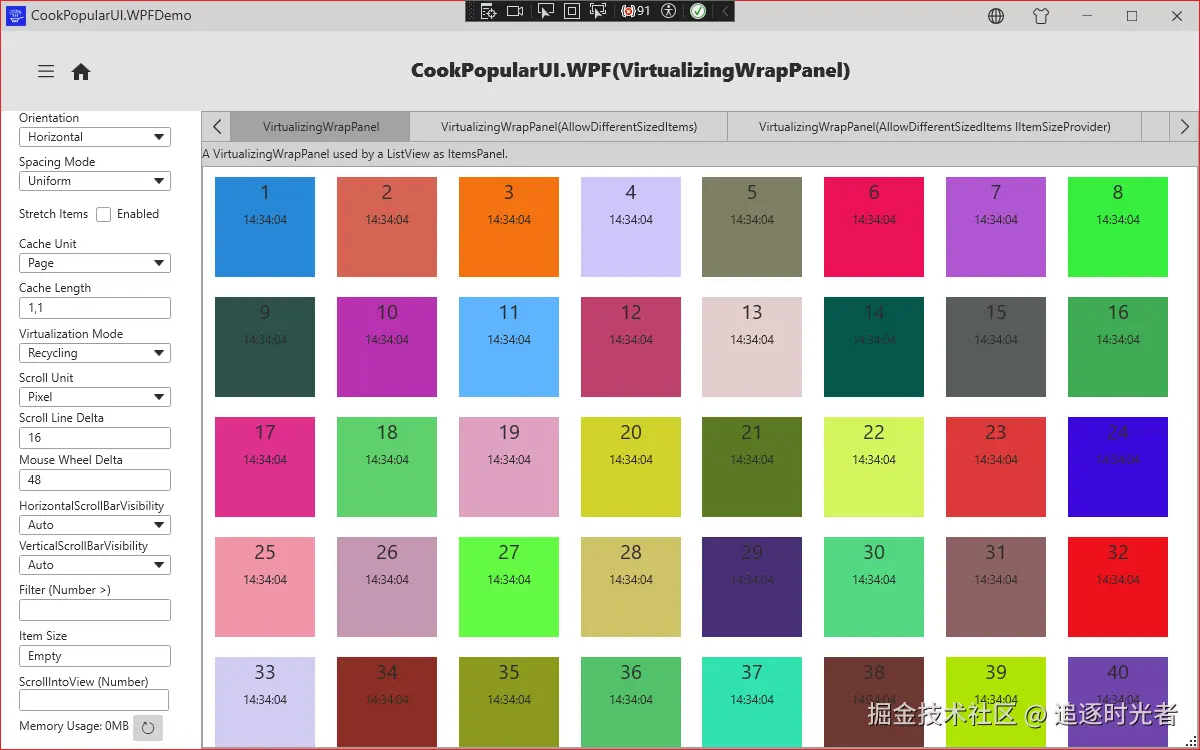Select salmon item 2
Viewport: 1200px width, 750px height.
coord(387,227)
